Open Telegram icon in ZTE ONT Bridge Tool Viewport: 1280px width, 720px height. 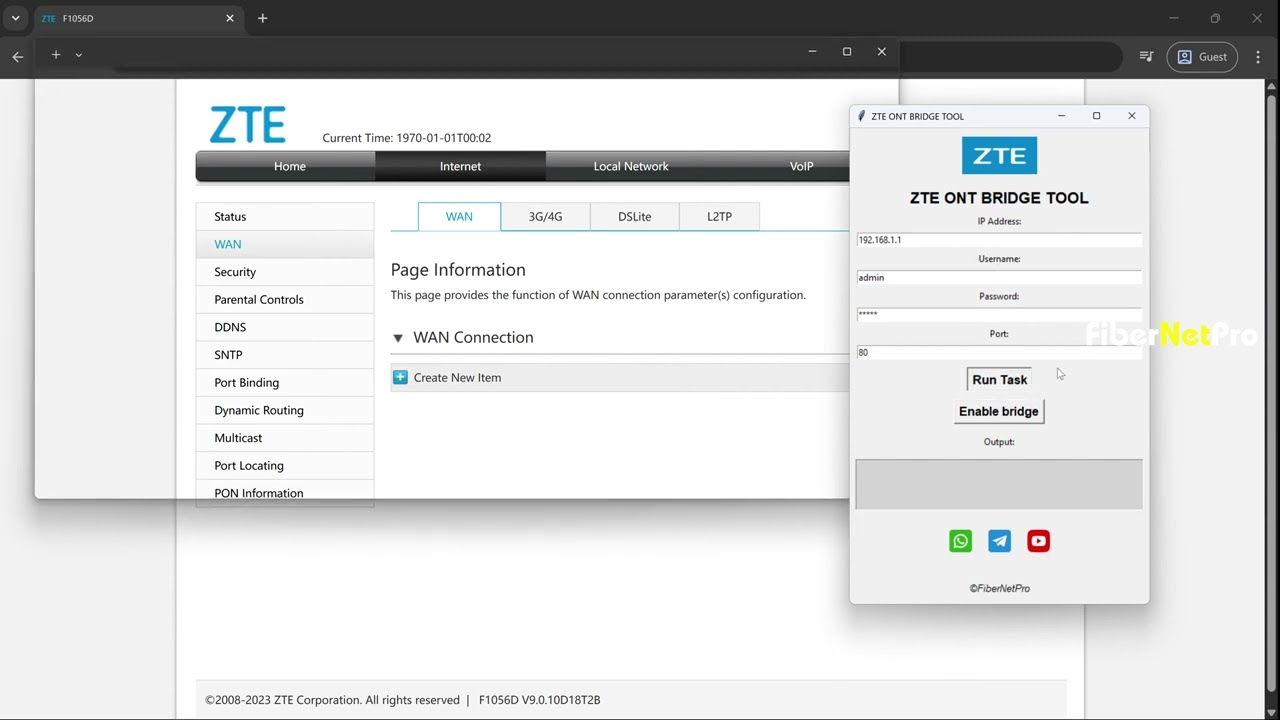click(x=999, y=541)
